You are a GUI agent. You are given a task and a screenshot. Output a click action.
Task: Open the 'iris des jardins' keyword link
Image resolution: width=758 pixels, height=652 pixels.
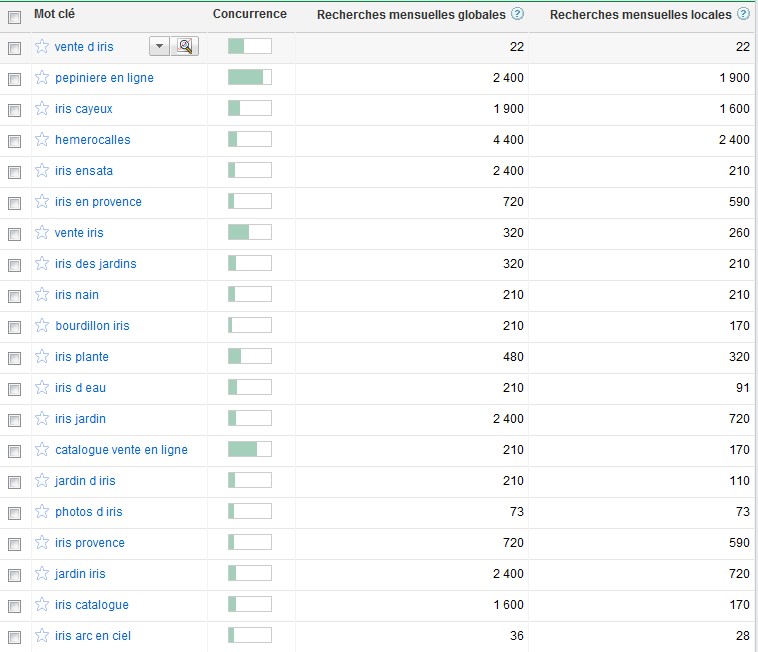pos(96,264)
